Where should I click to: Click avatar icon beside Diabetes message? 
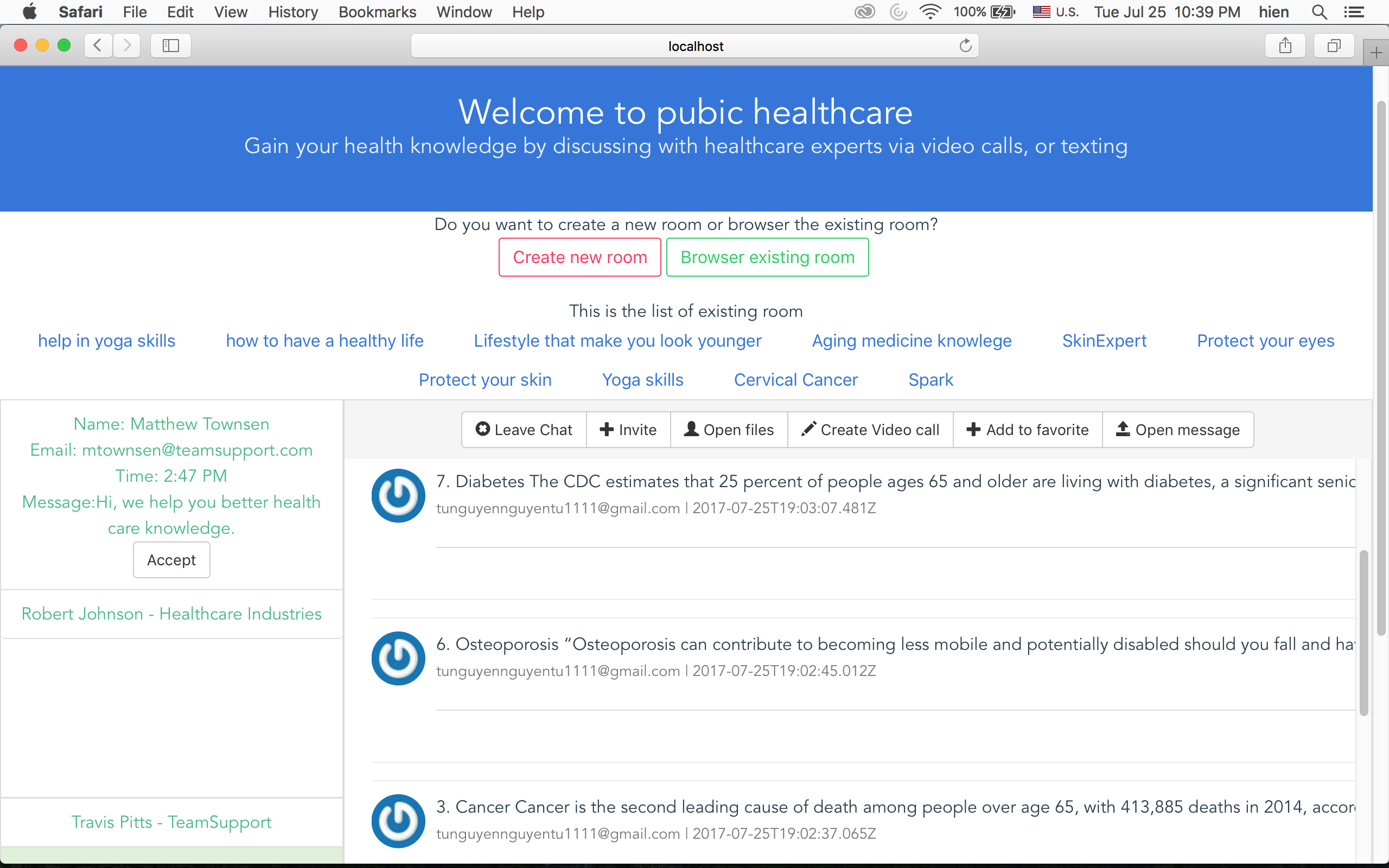click(398, 495)
